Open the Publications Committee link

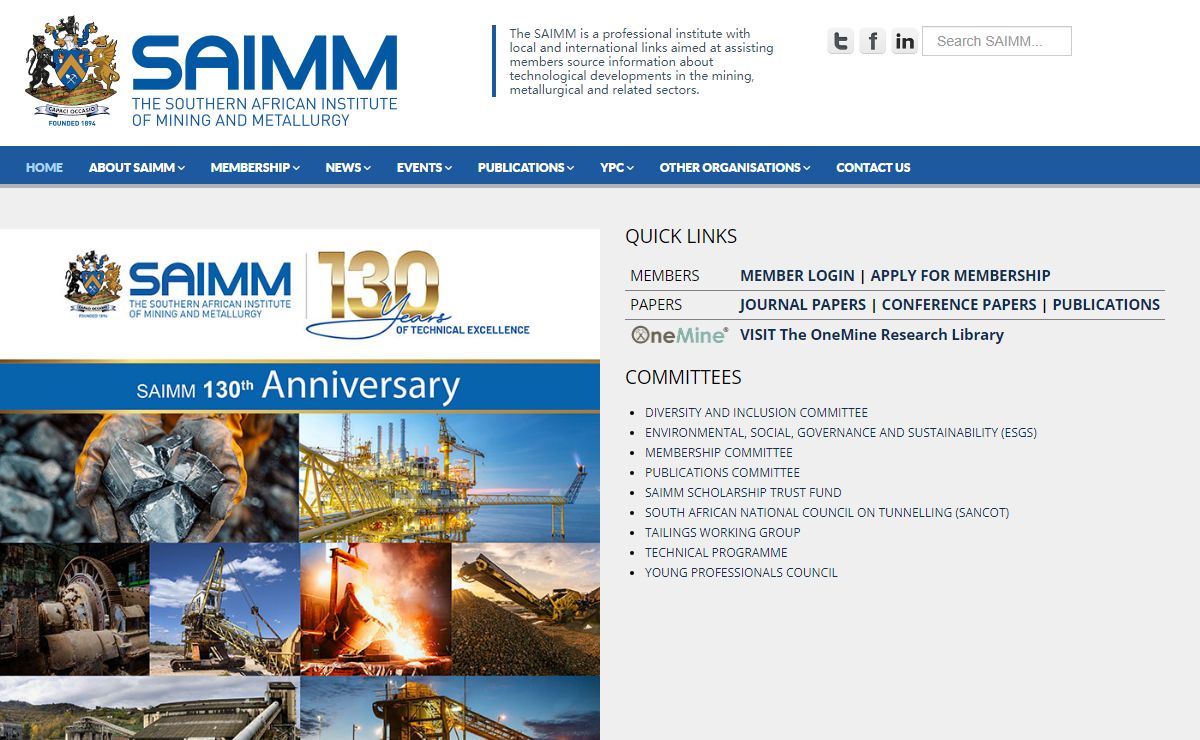pyautogui.click(x=722, y=472)
